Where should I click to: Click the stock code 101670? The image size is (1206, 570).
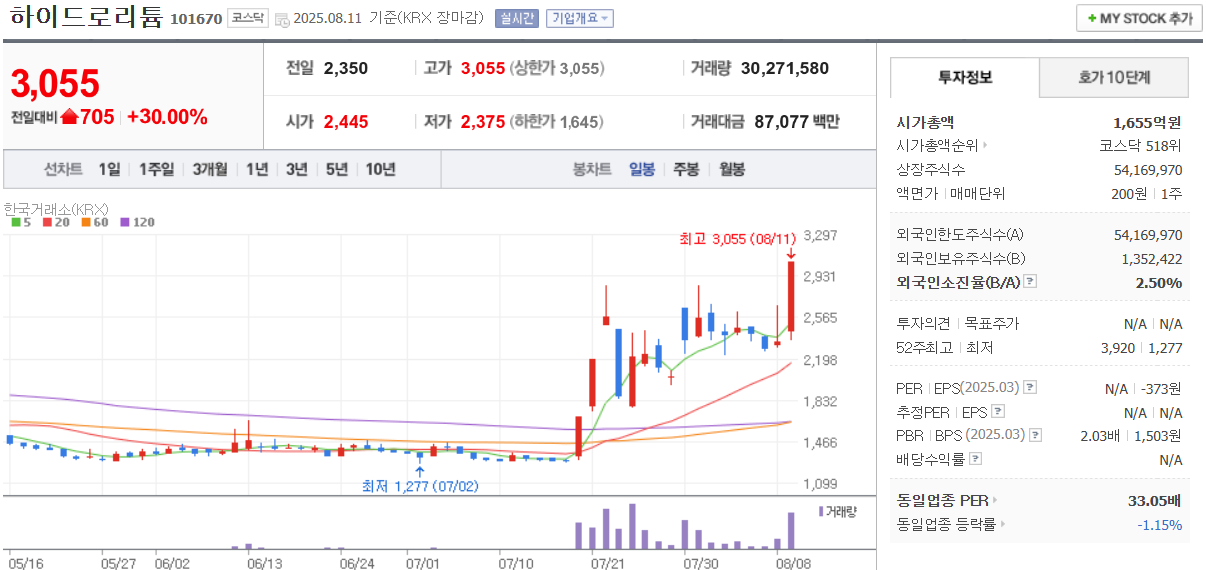pyautogui.click(x=196, y=19)
